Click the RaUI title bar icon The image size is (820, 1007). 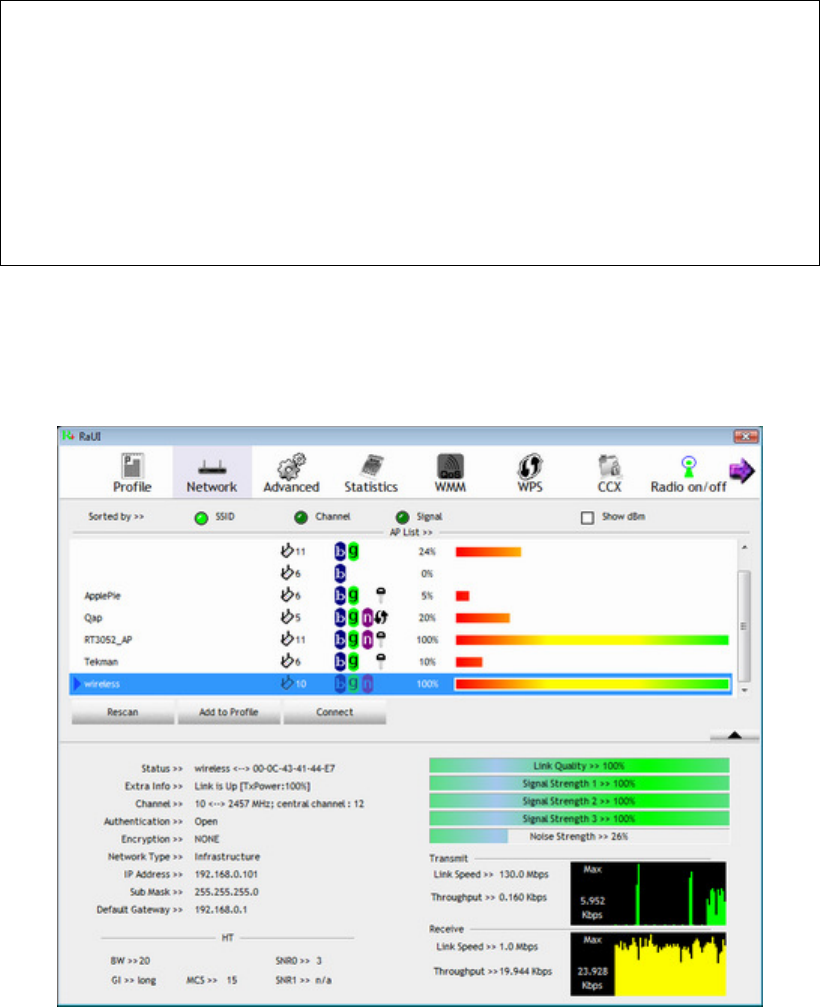(x=68, y=436)
